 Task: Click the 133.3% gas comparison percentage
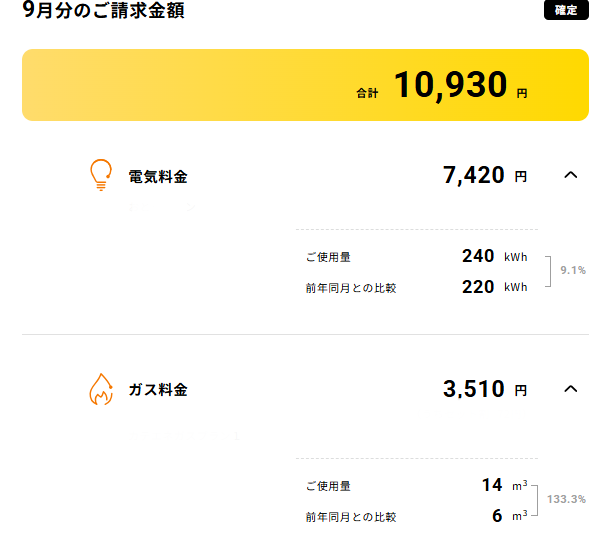(566, 499)
